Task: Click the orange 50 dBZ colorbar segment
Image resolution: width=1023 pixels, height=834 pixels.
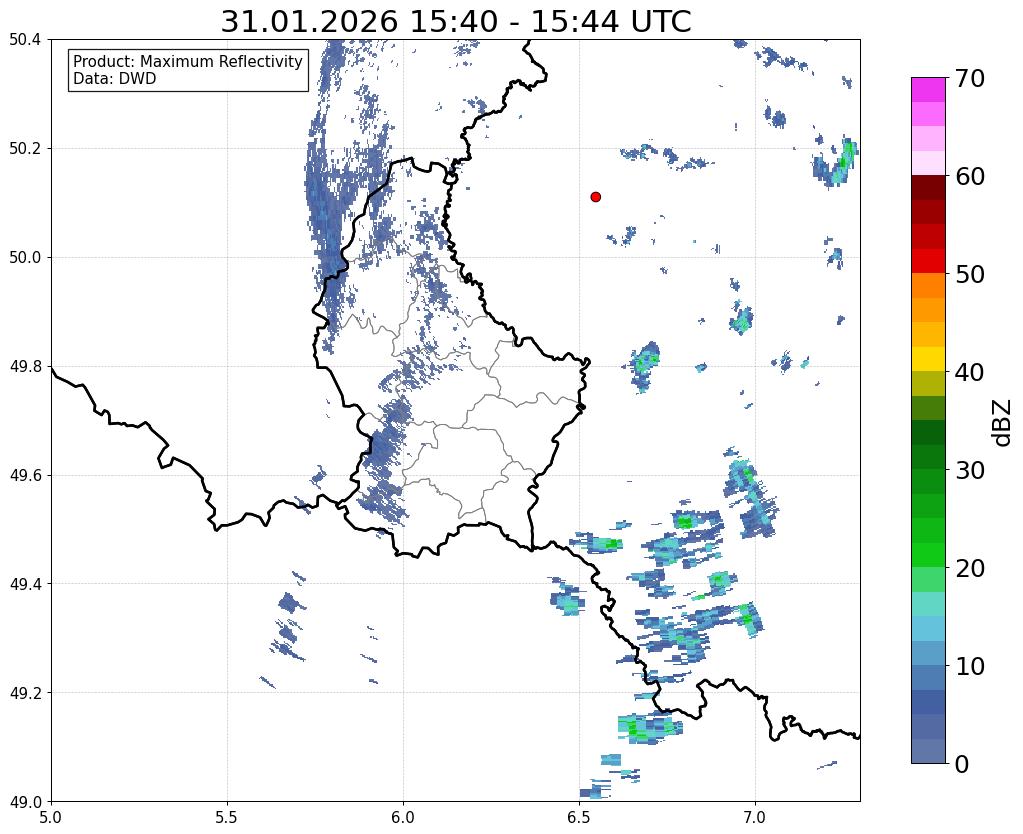Action: pyautogui.click(x=928, y=285)
